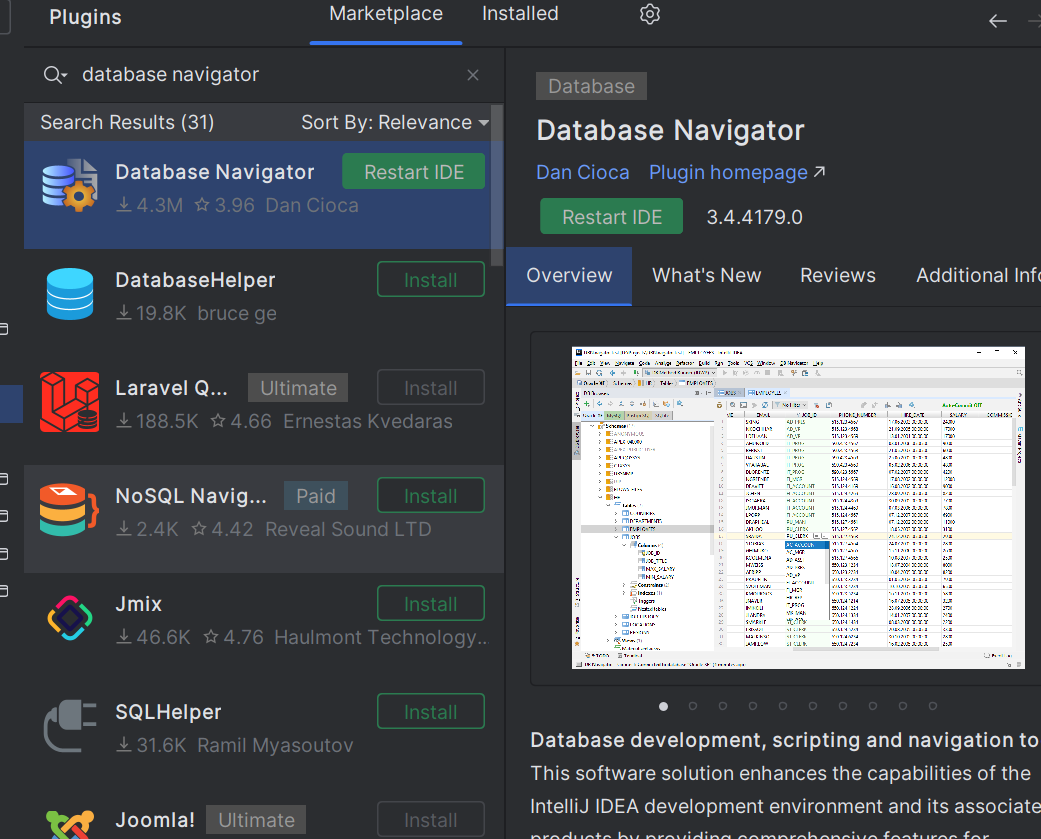The width and height of the screenshot is (1041, 839).
Task: Clear the plugin search text
Action: pyautogui.click(x=473, y=75)
